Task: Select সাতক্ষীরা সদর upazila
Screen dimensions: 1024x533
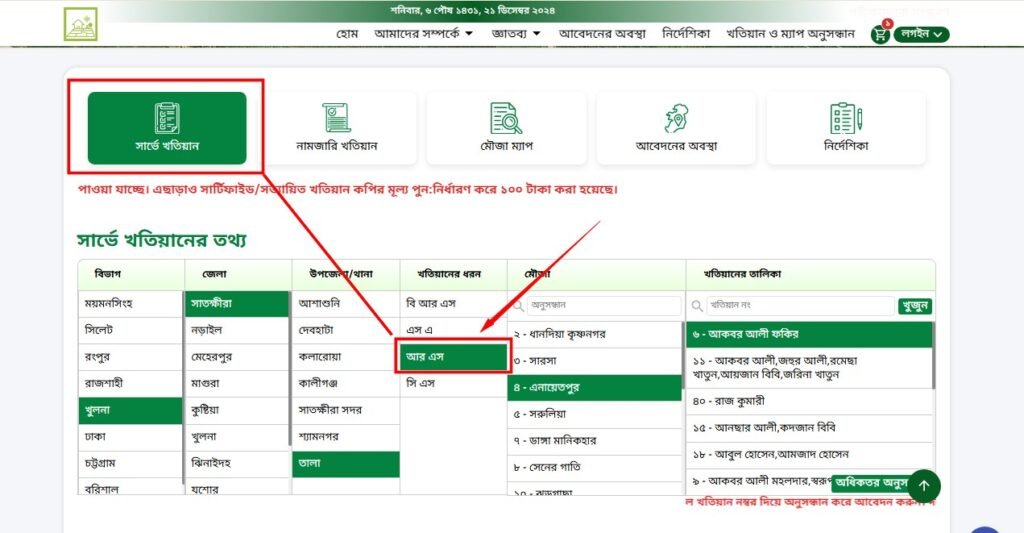Action: (345, 410)
